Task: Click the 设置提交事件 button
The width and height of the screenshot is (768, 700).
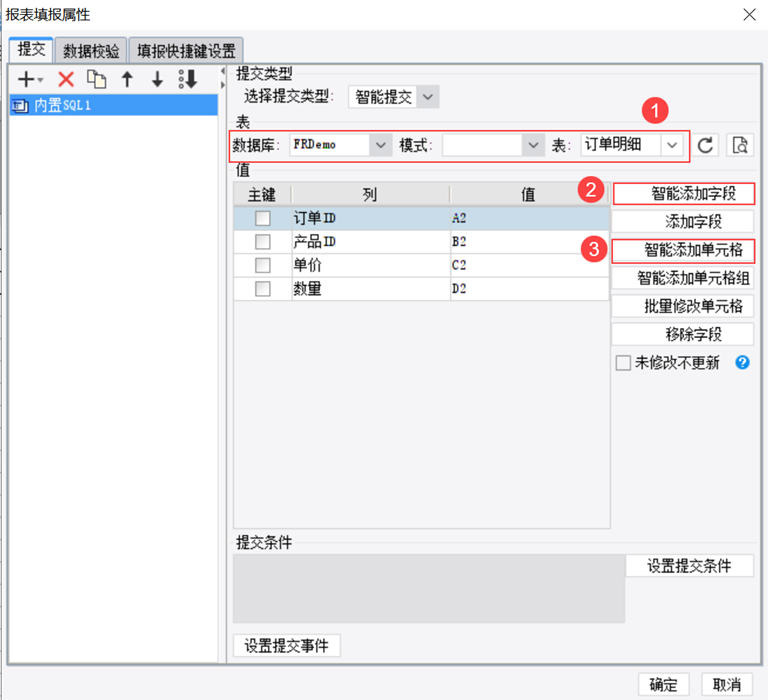Action: click(x=287, y=646)
